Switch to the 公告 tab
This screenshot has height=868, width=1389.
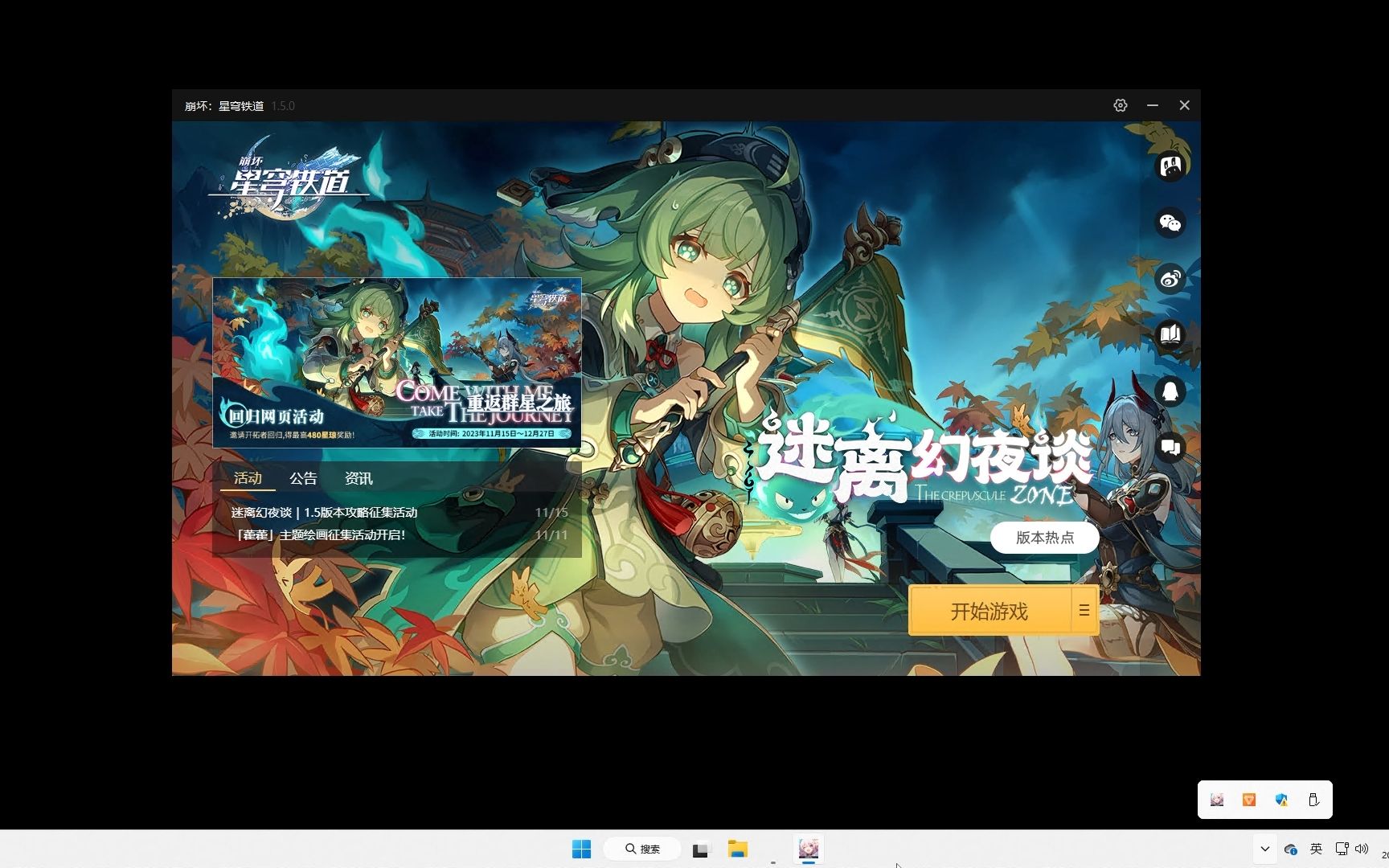pyautogui.click(x=303, y=478)
